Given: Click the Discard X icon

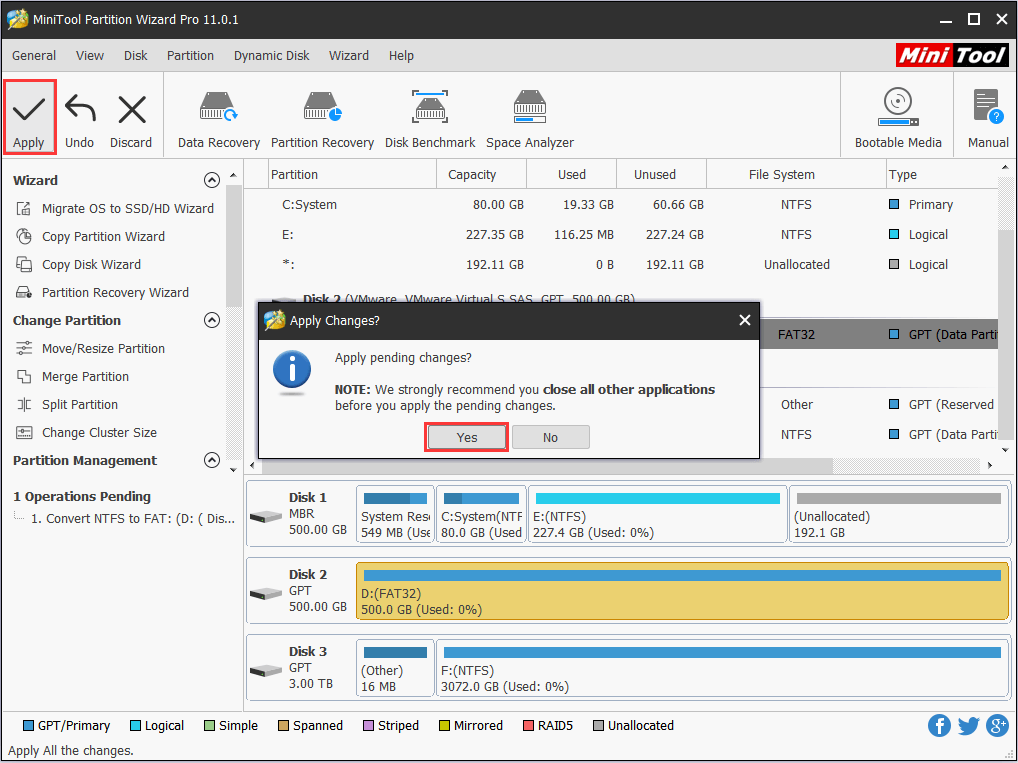Looking at the screenshot, I should coord(131,110).
